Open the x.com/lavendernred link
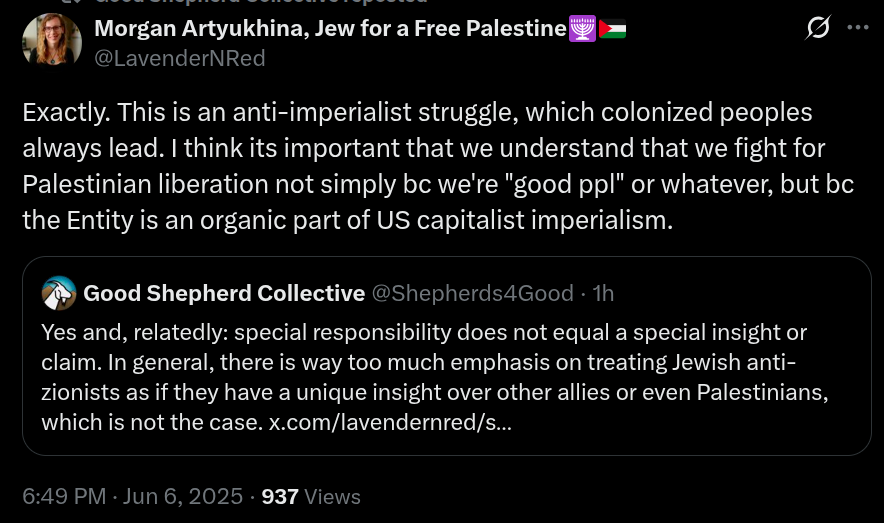 pos(390,422)
